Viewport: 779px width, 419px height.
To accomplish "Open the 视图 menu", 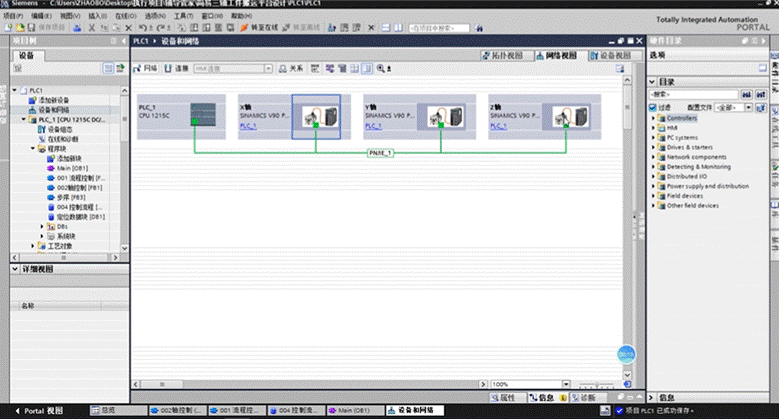I will point(70,16).
